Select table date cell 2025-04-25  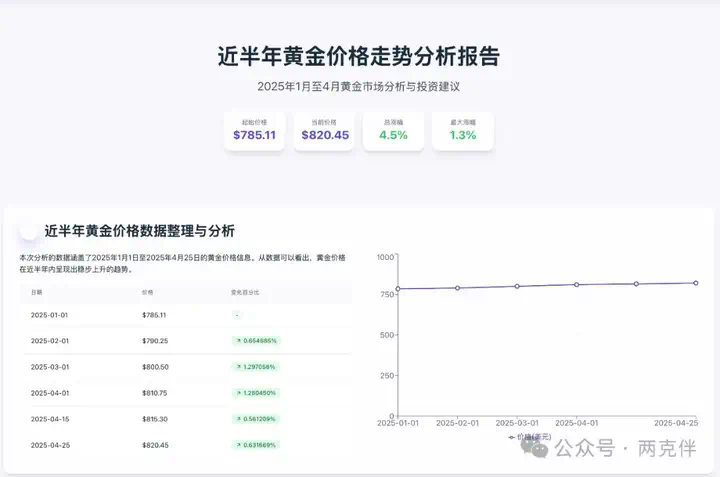click(50, 445)
